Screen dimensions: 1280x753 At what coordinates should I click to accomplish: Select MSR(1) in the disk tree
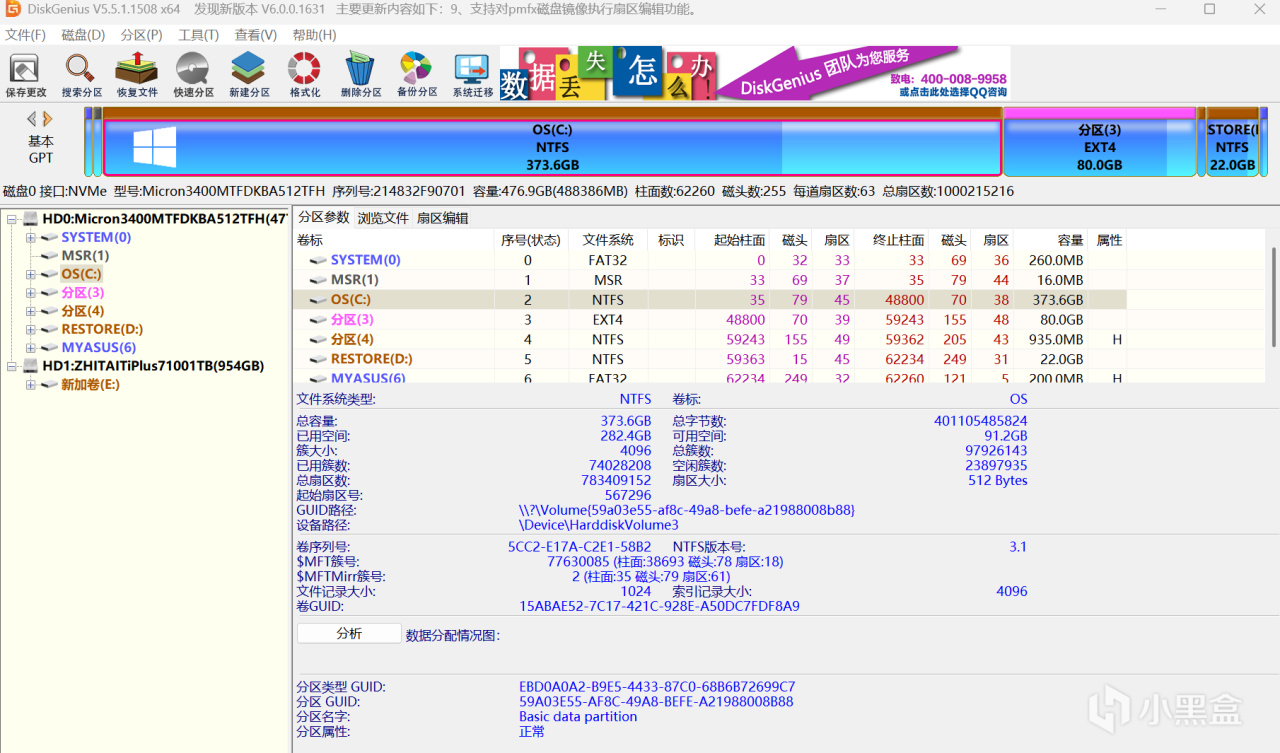pos(85,255)
